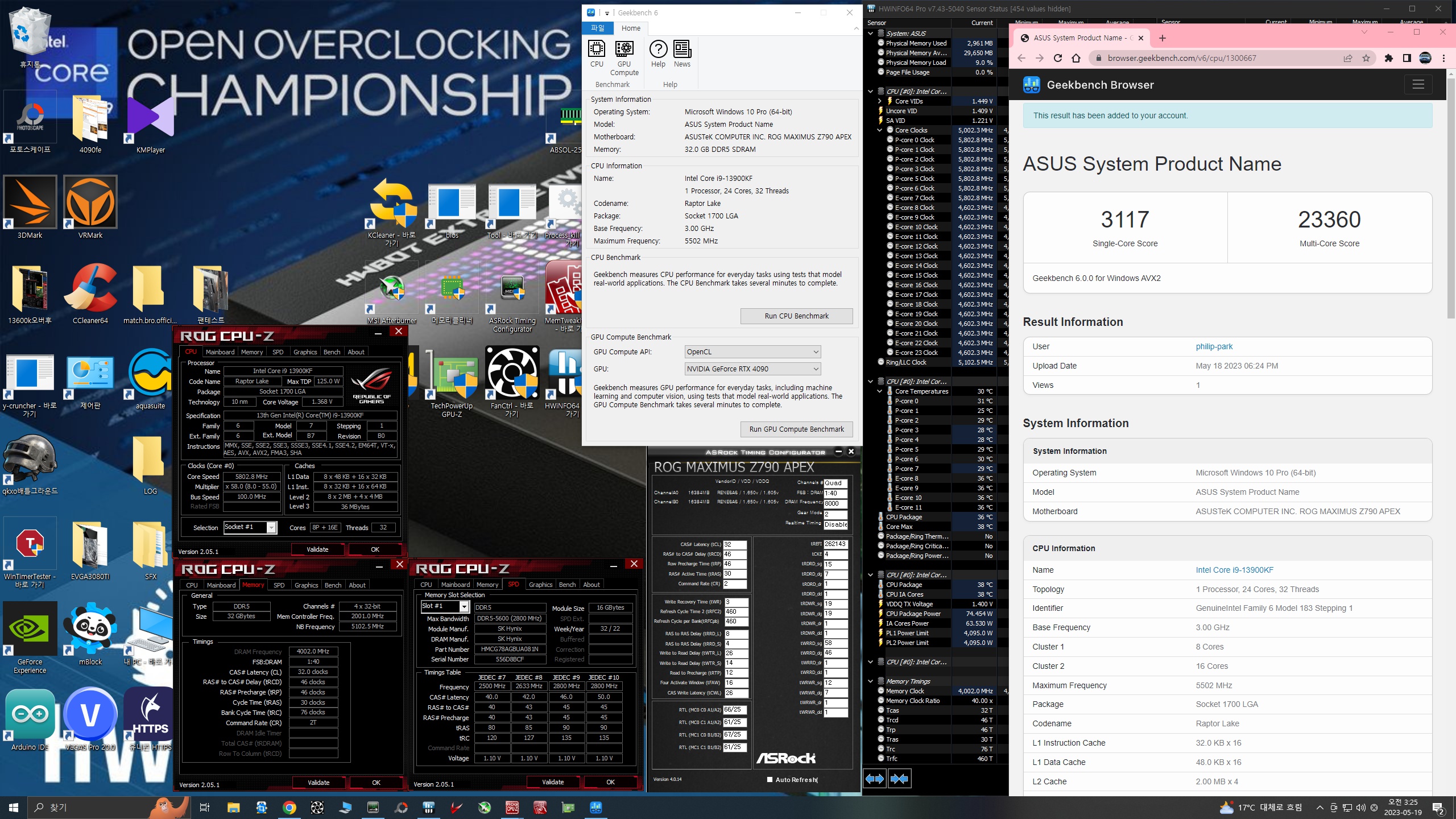Open CCleaner64 desktop icon
The image size is (1456, 819).
(90, 294)
